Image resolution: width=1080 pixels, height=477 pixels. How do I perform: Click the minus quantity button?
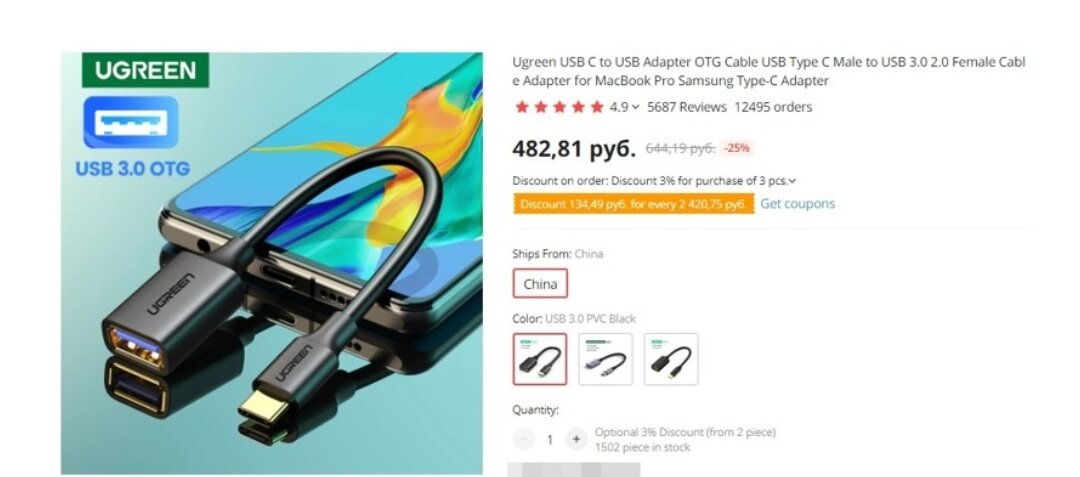524,438
